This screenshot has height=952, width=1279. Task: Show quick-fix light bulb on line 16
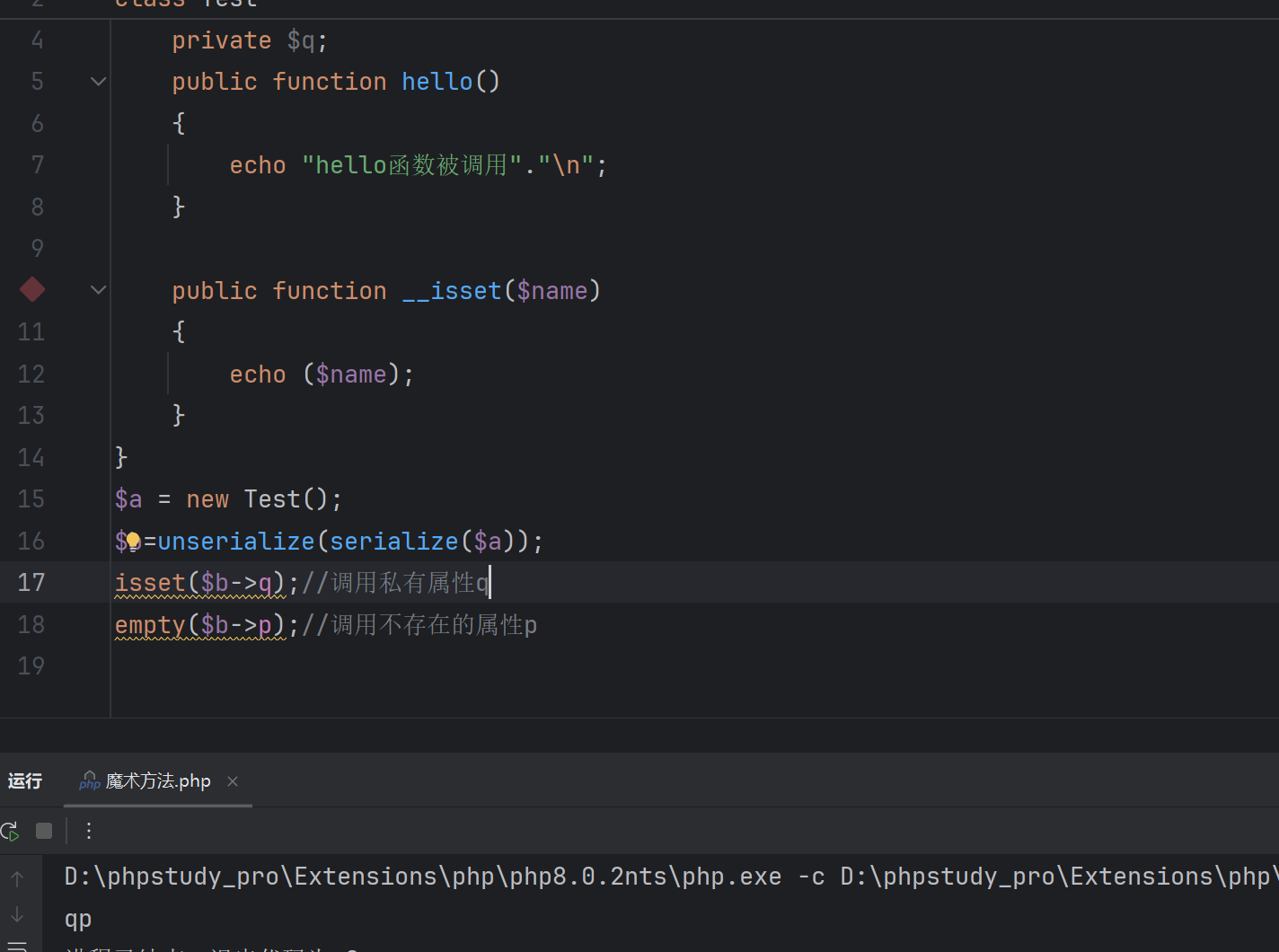(133, 541)
